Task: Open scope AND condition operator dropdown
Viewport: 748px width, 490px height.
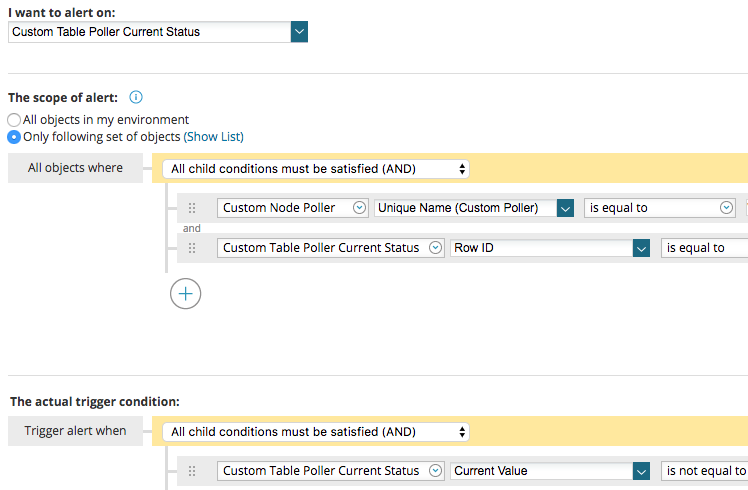Action: coord(316,169)
